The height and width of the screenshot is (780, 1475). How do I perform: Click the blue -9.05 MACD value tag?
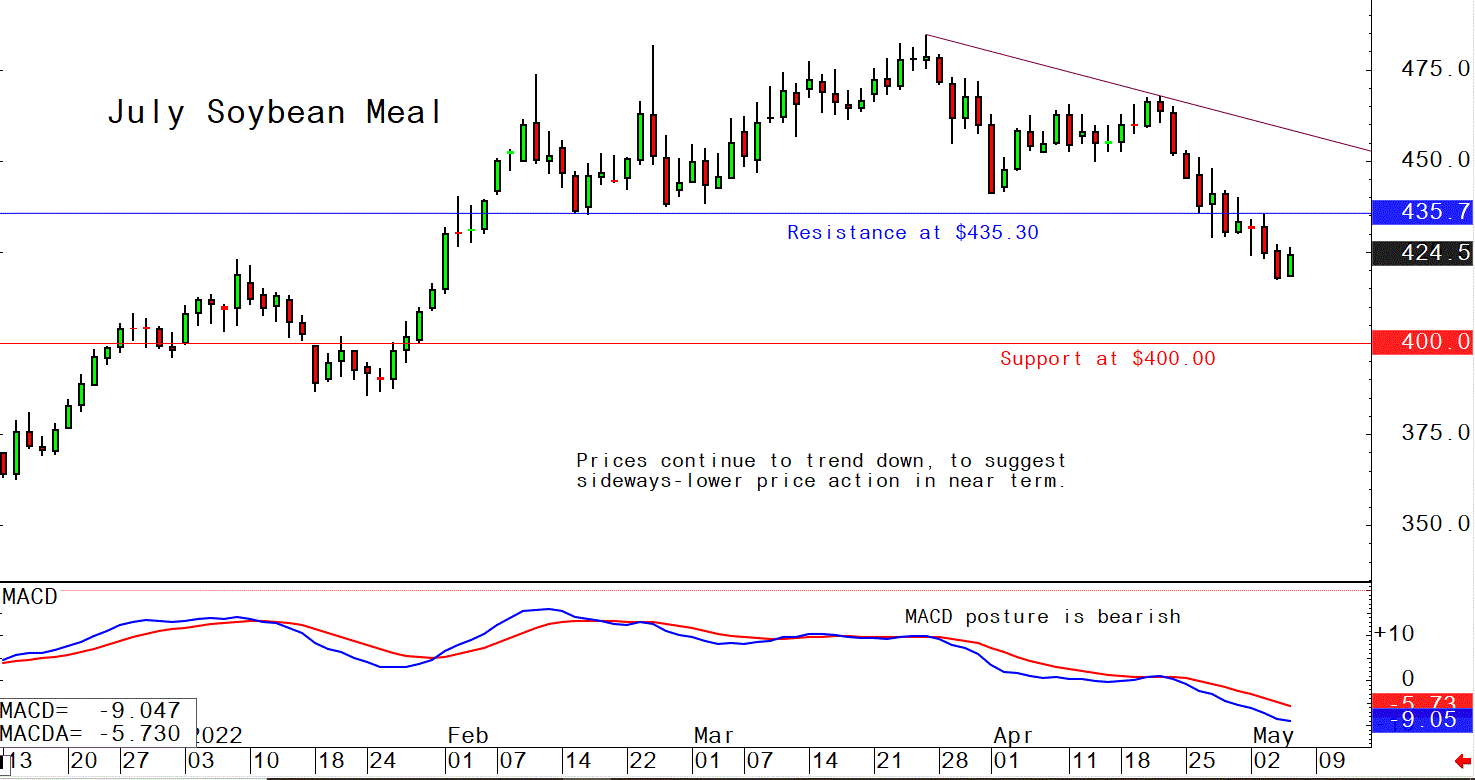1422,721
